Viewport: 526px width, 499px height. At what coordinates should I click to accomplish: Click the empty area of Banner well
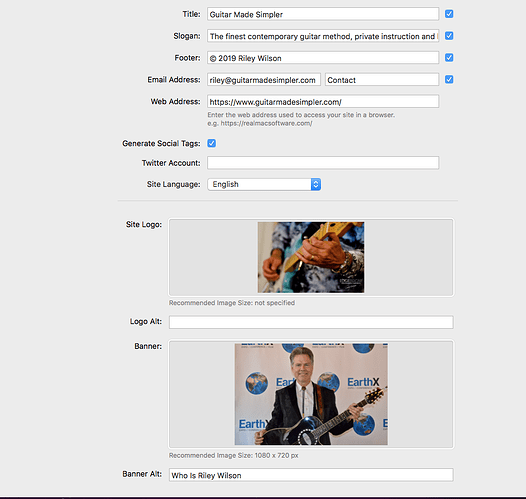click(420, 394)
